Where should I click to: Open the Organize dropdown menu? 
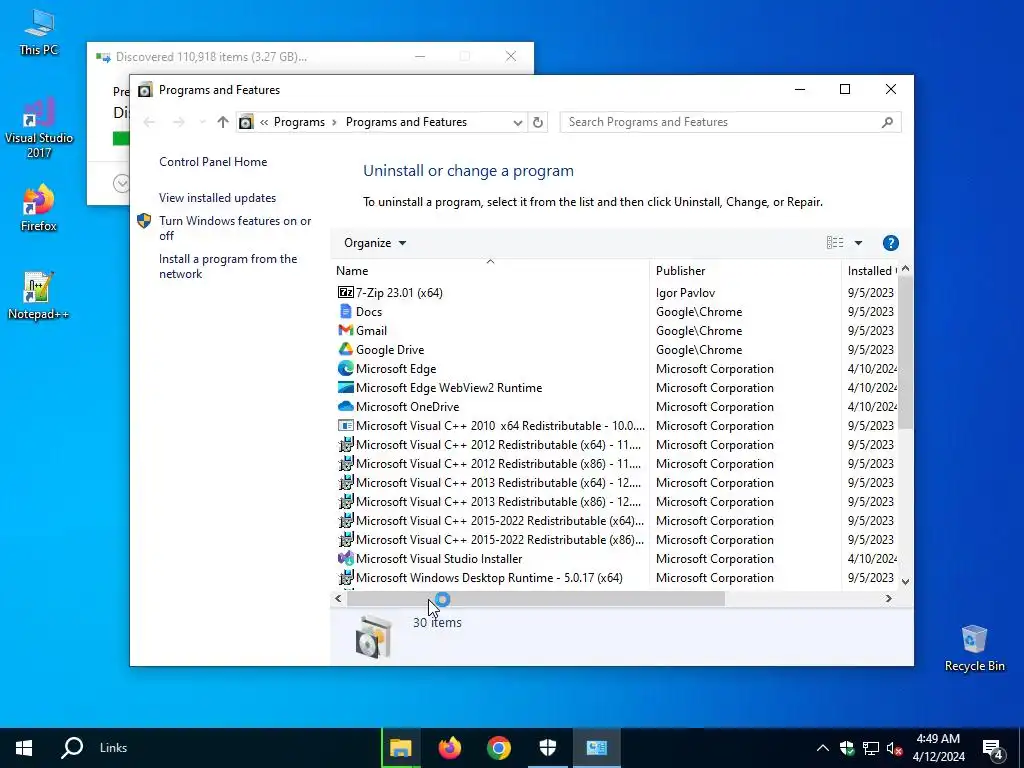375,243
